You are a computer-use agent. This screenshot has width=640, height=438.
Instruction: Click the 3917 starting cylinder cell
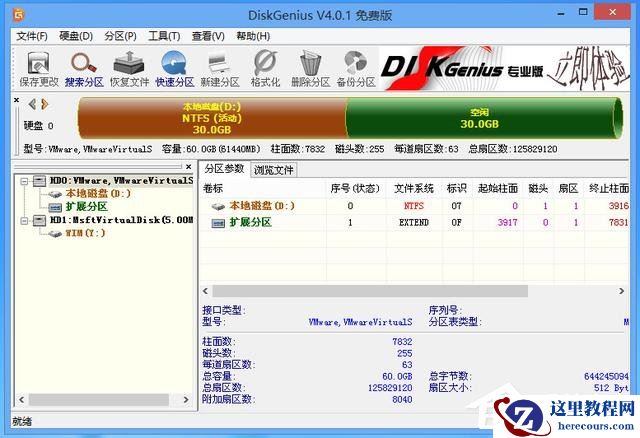pyautogui.click(x=507, y=223)
